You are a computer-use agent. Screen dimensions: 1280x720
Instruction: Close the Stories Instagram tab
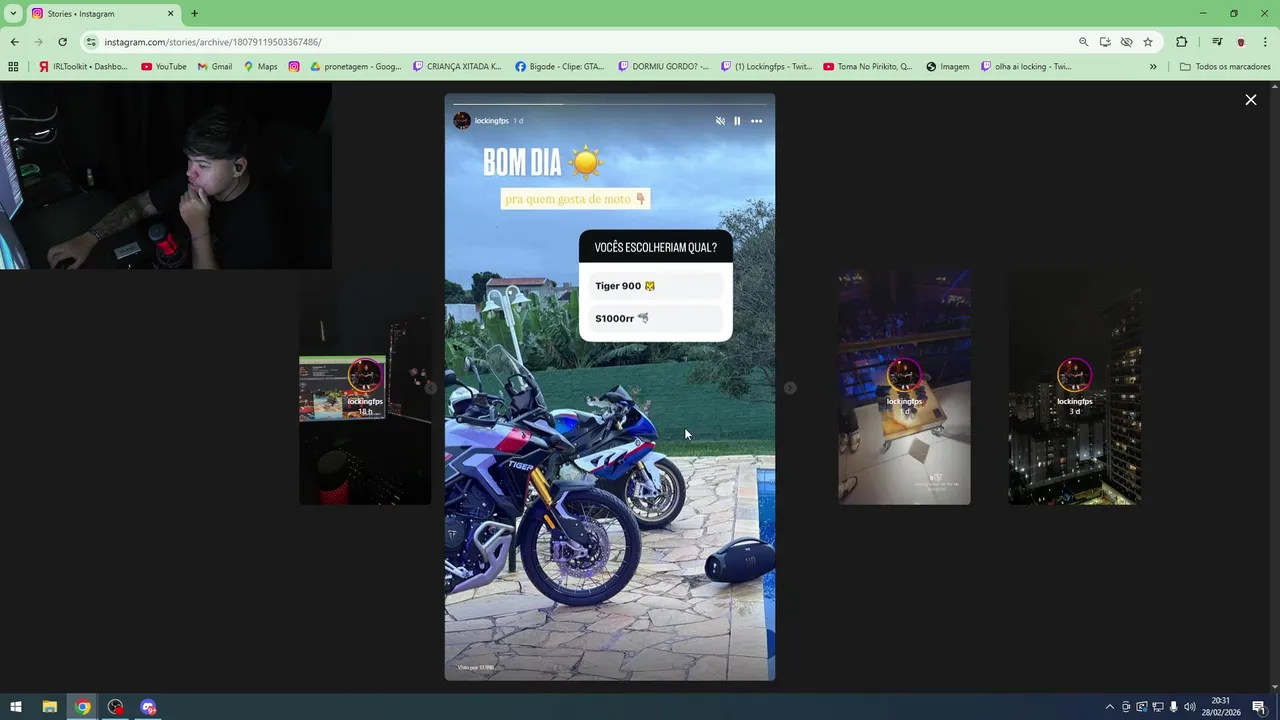click(x=170, y=13)
